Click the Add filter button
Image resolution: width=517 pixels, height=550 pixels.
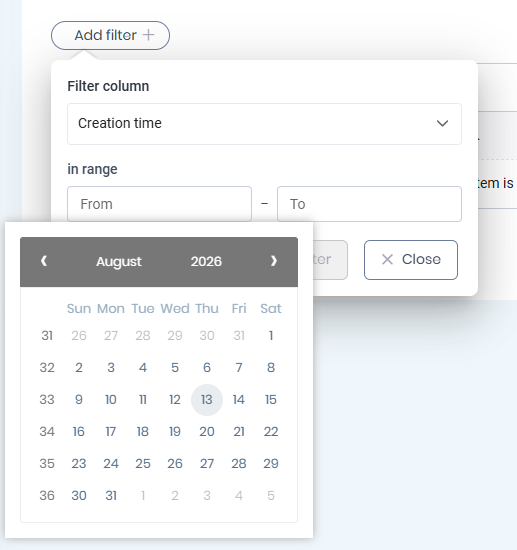click(x=110, y=35)
